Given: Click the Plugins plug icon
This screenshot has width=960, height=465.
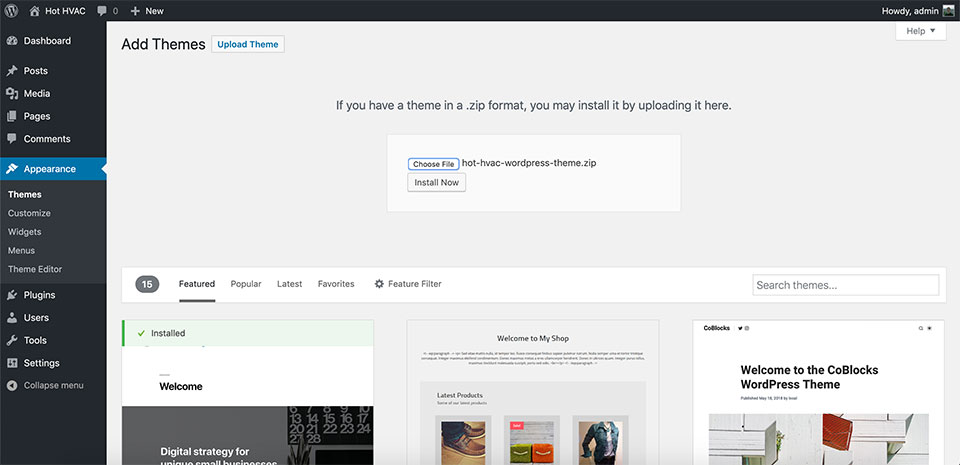Looking at the screenshot, I should (12, 295).
